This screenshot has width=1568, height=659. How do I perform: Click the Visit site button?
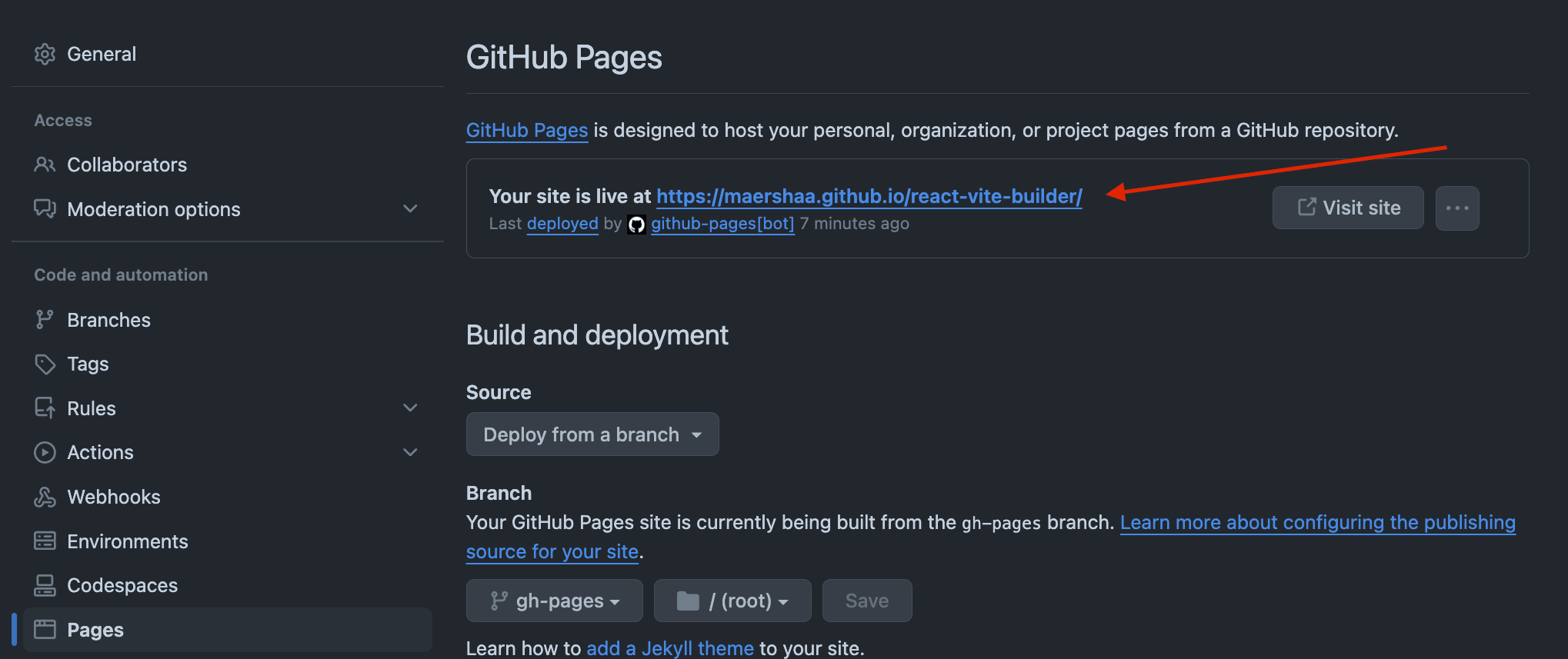coord(1348,208)
